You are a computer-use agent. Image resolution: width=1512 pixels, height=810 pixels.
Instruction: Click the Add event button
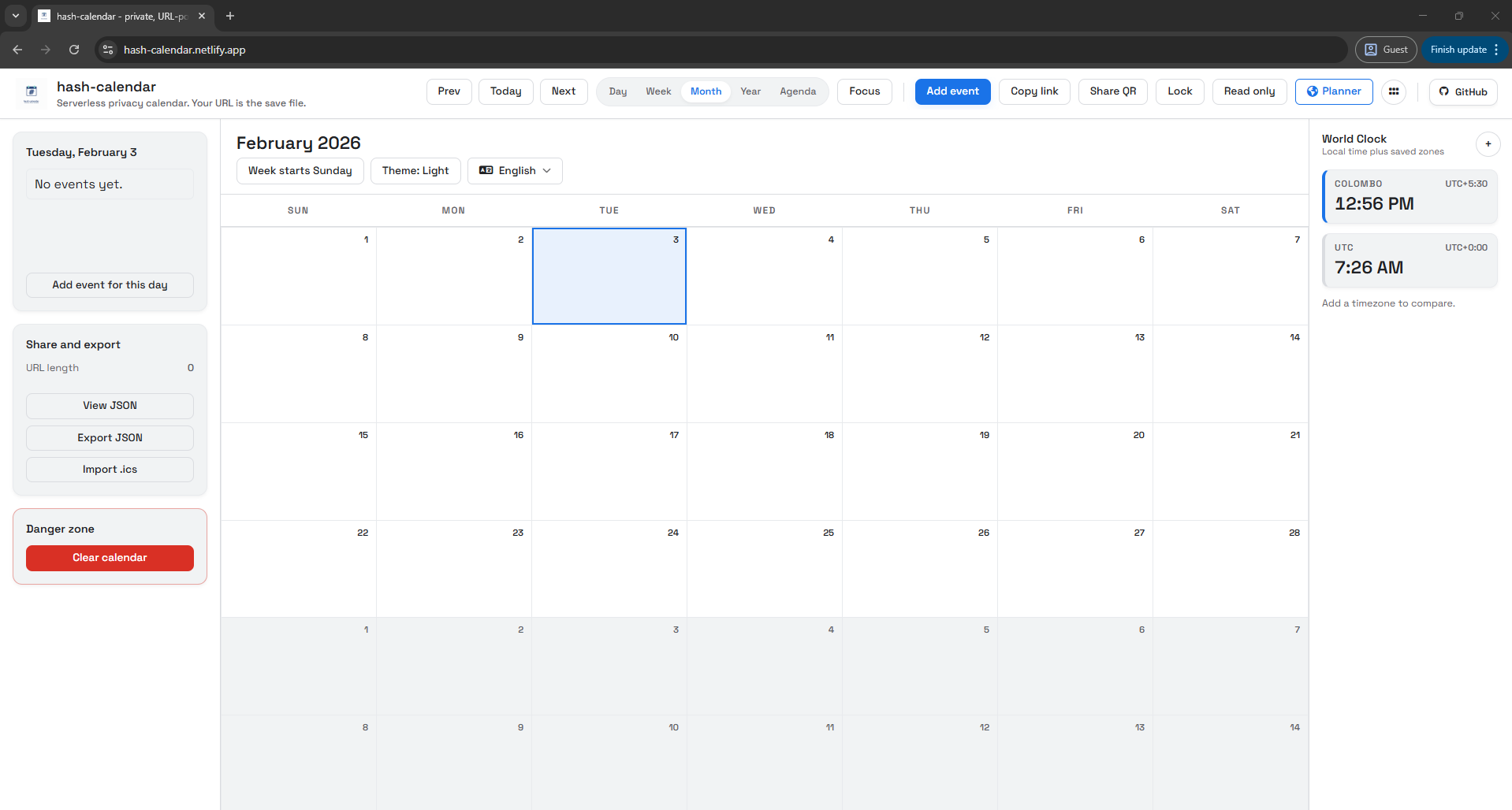pyautogui.click(x=952, y=91)
